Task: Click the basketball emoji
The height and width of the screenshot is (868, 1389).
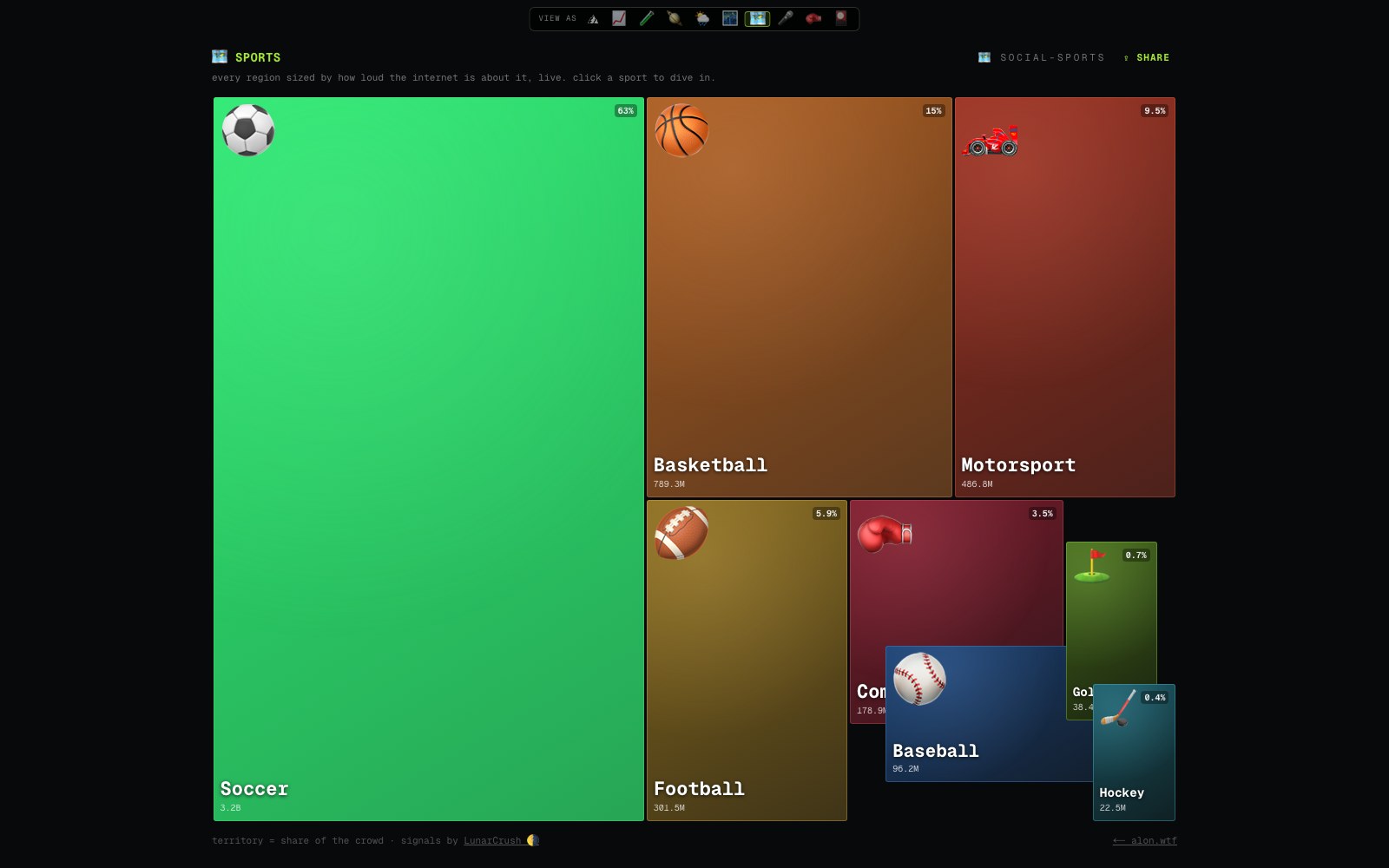Action: tap(681, 130)
